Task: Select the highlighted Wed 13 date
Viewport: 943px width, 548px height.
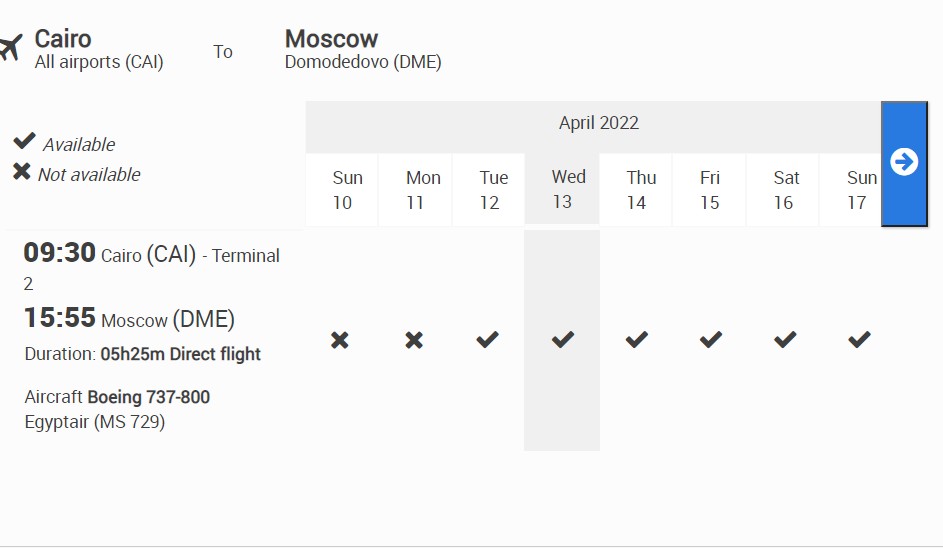Action: pos(563,189)
